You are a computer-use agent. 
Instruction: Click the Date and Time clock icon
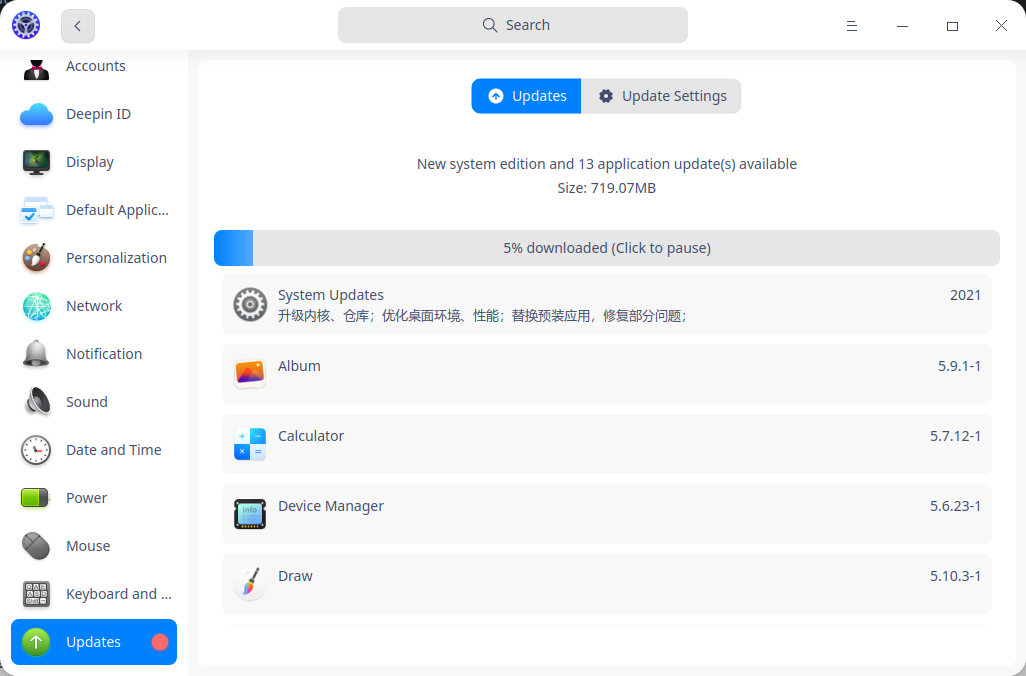[36, 450]
